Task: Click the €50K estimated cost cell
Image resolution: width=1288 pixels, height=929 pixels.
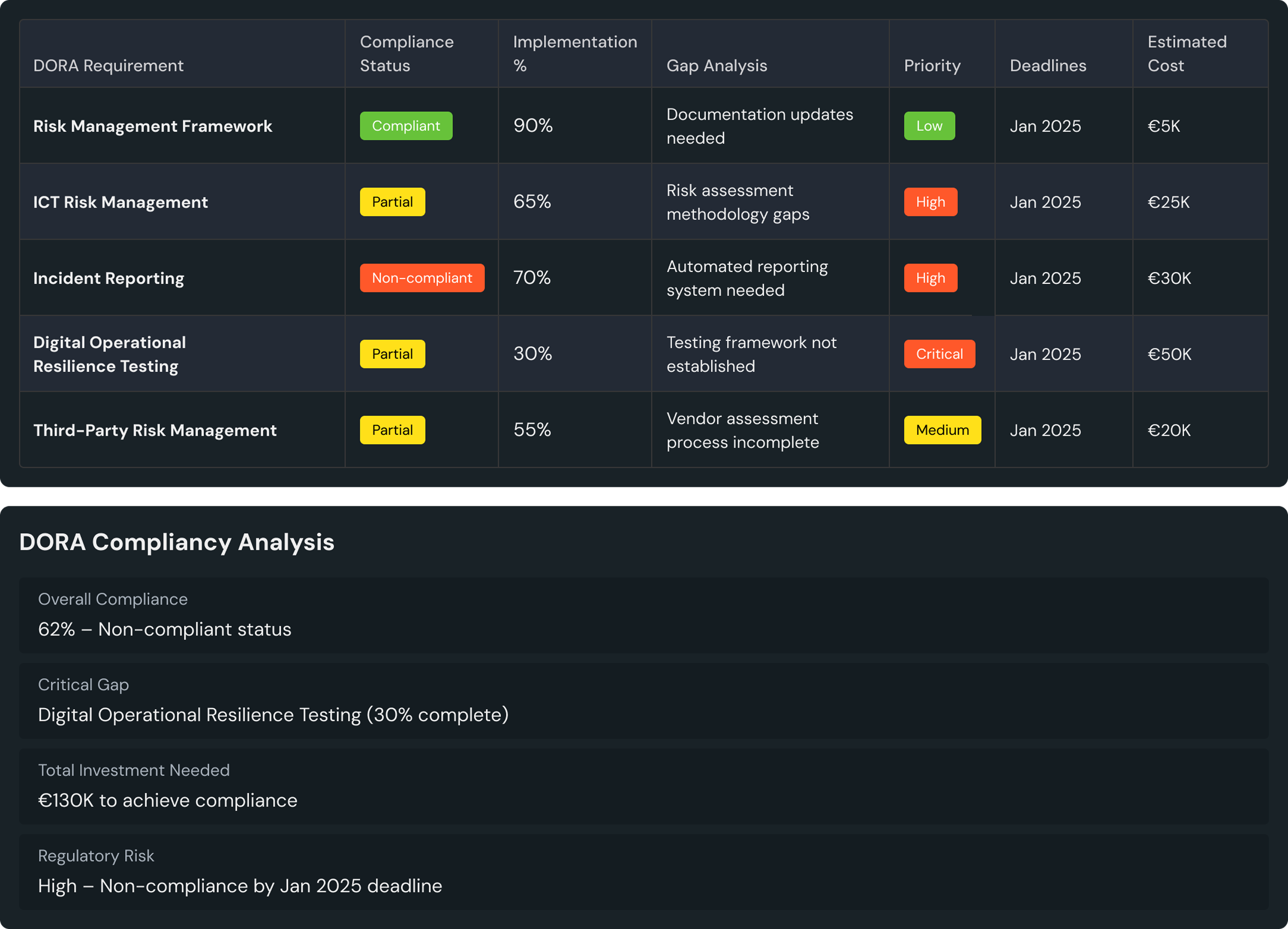Action: [1169, 354]
